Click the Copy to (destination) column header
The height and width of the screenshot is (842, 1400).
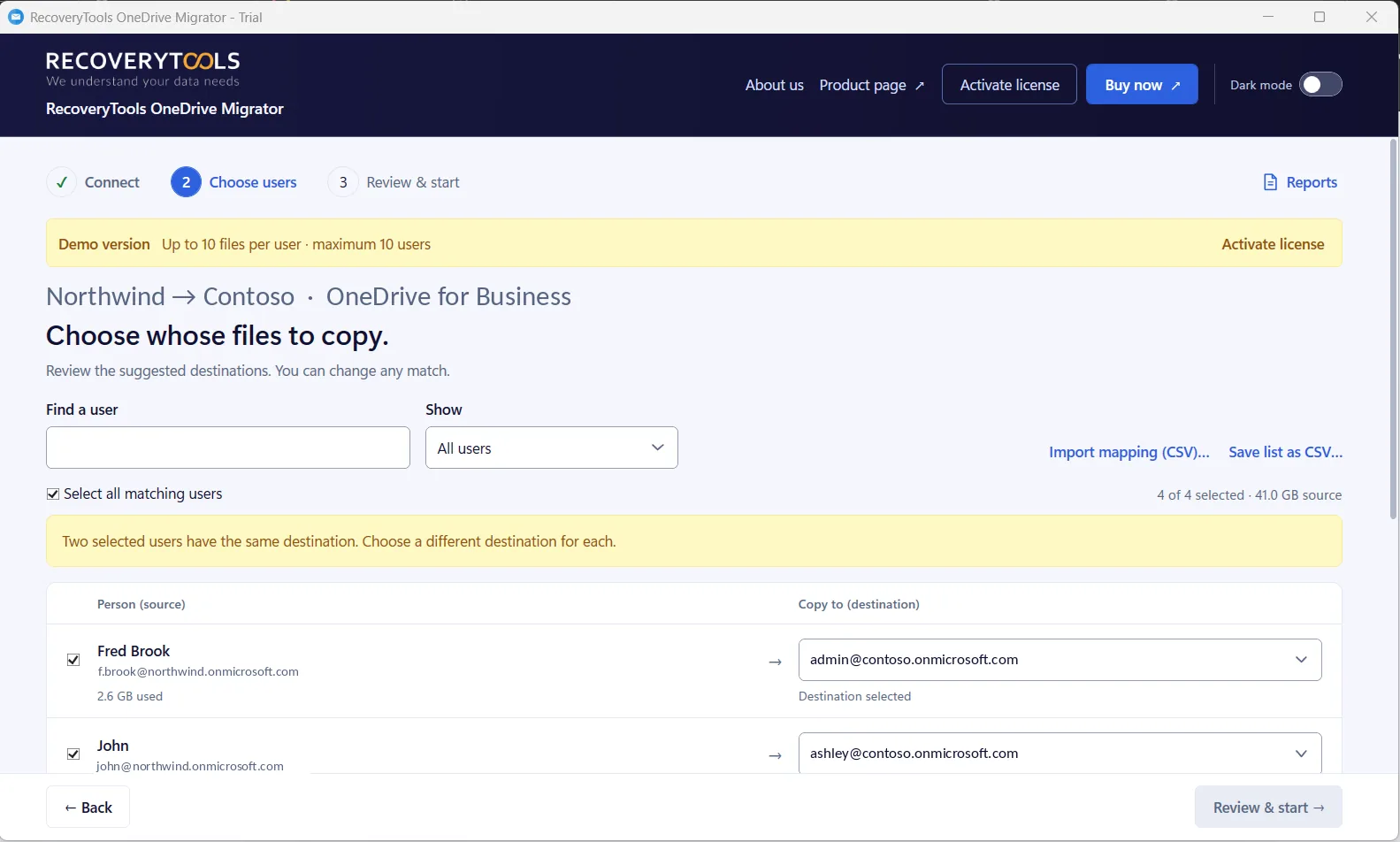click(859, 604)
